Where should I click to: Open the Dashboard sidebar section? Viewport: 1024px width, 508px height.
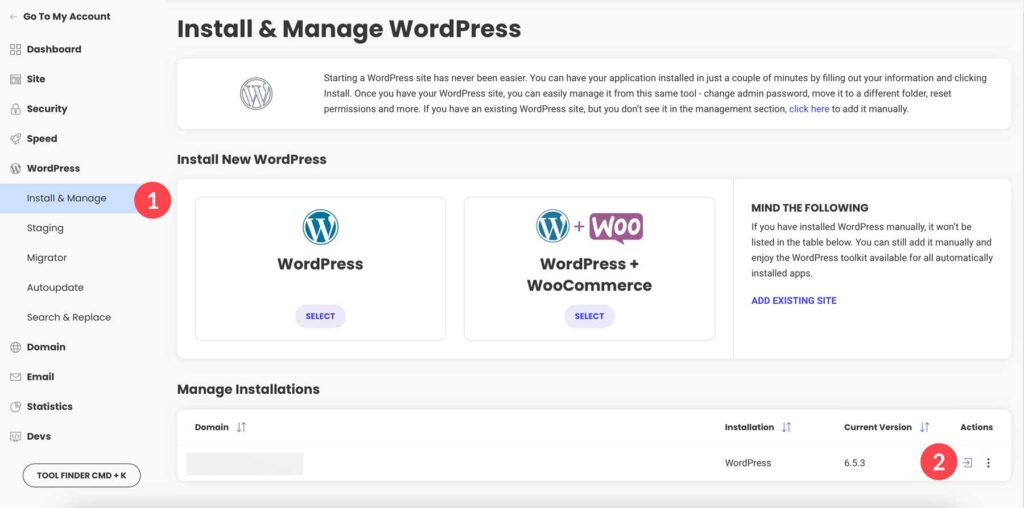(53, 49)
